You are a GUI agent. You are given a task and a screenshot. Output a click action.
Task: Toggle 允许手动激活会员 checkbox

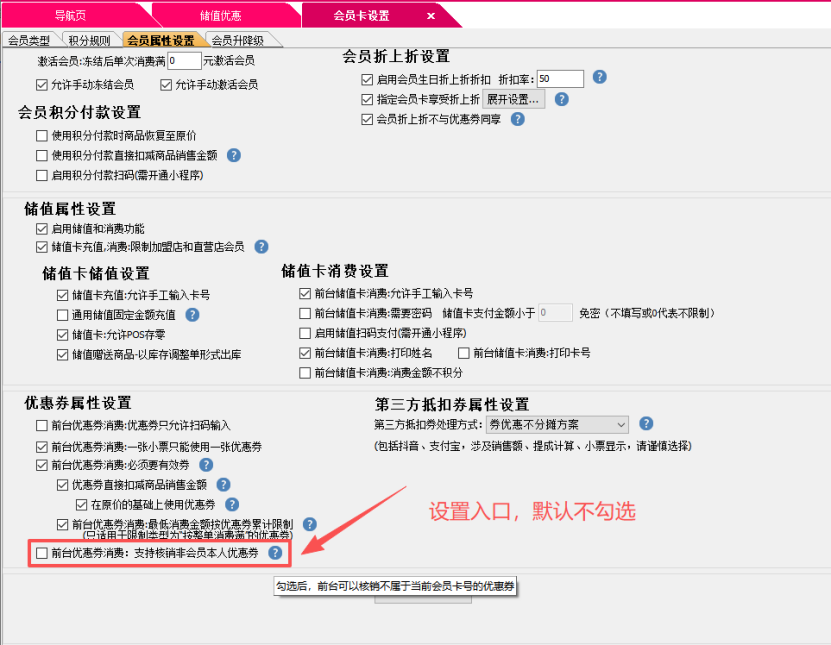tap(166, 85)
